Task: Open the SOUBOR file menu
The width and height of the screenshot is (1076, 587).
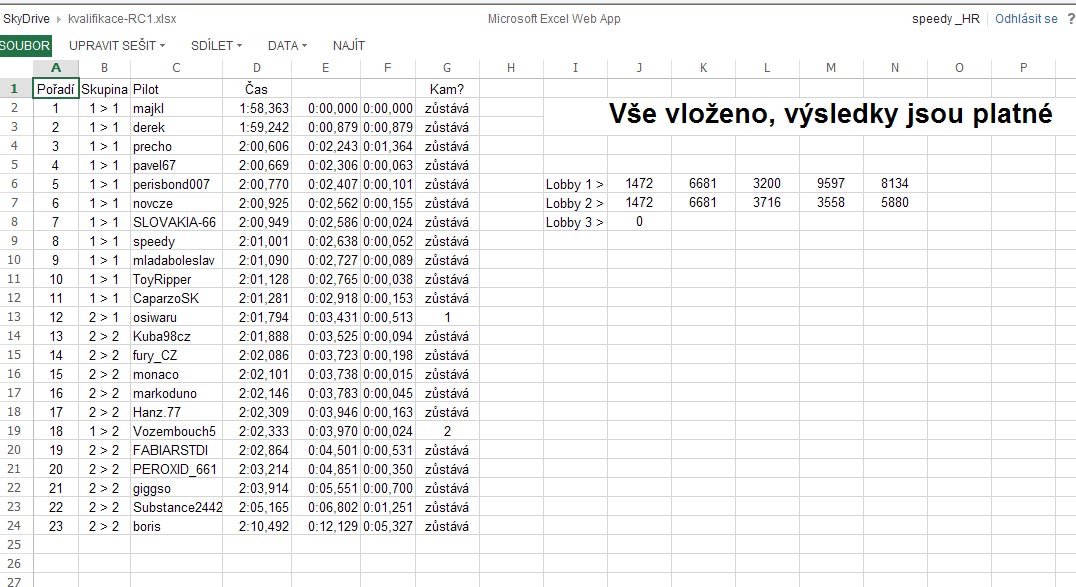Action: 25,45
